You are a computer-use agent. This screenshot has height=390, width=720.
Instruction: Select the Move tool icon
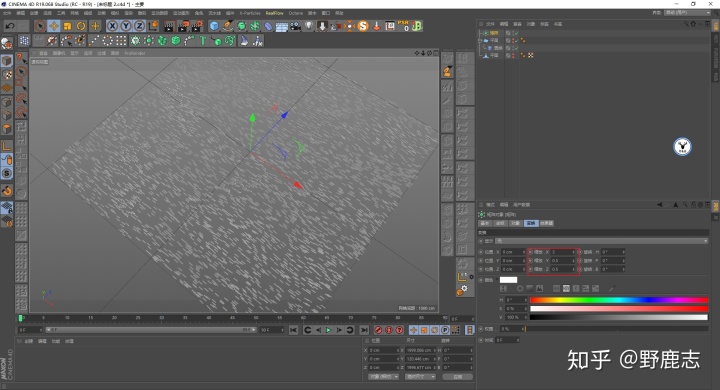(54, 26)
